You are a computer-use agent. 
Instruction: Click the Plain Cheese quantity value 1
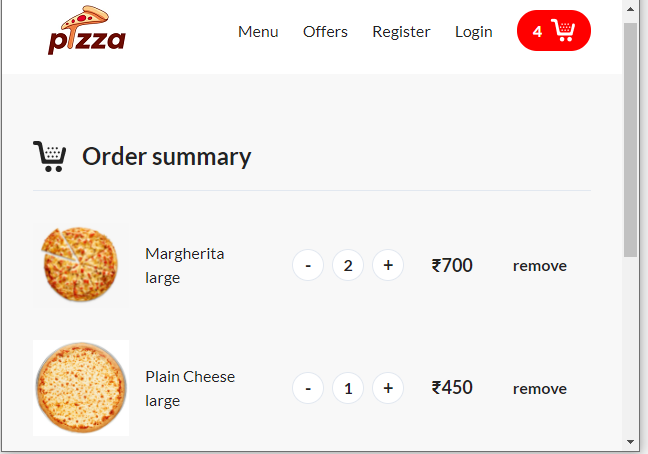[348, 388]
